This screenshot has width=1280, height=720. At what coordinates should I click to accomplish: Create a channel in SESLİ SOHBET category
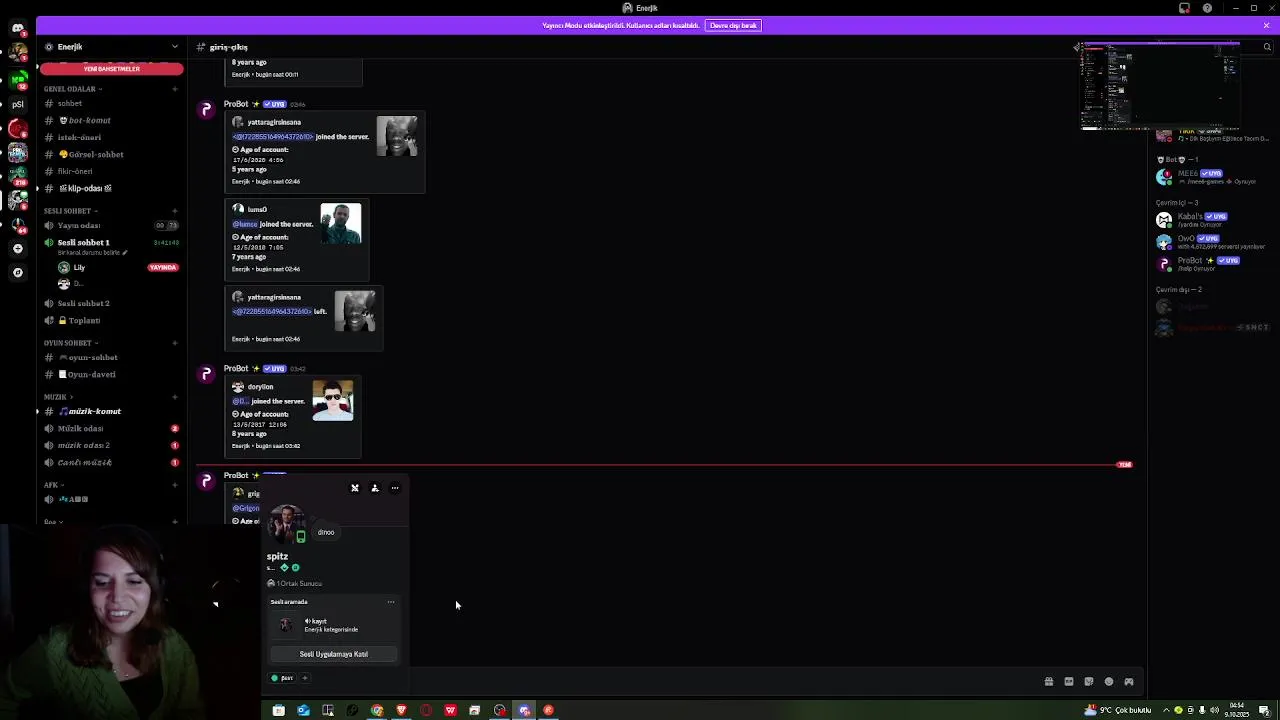click(174, 211)
